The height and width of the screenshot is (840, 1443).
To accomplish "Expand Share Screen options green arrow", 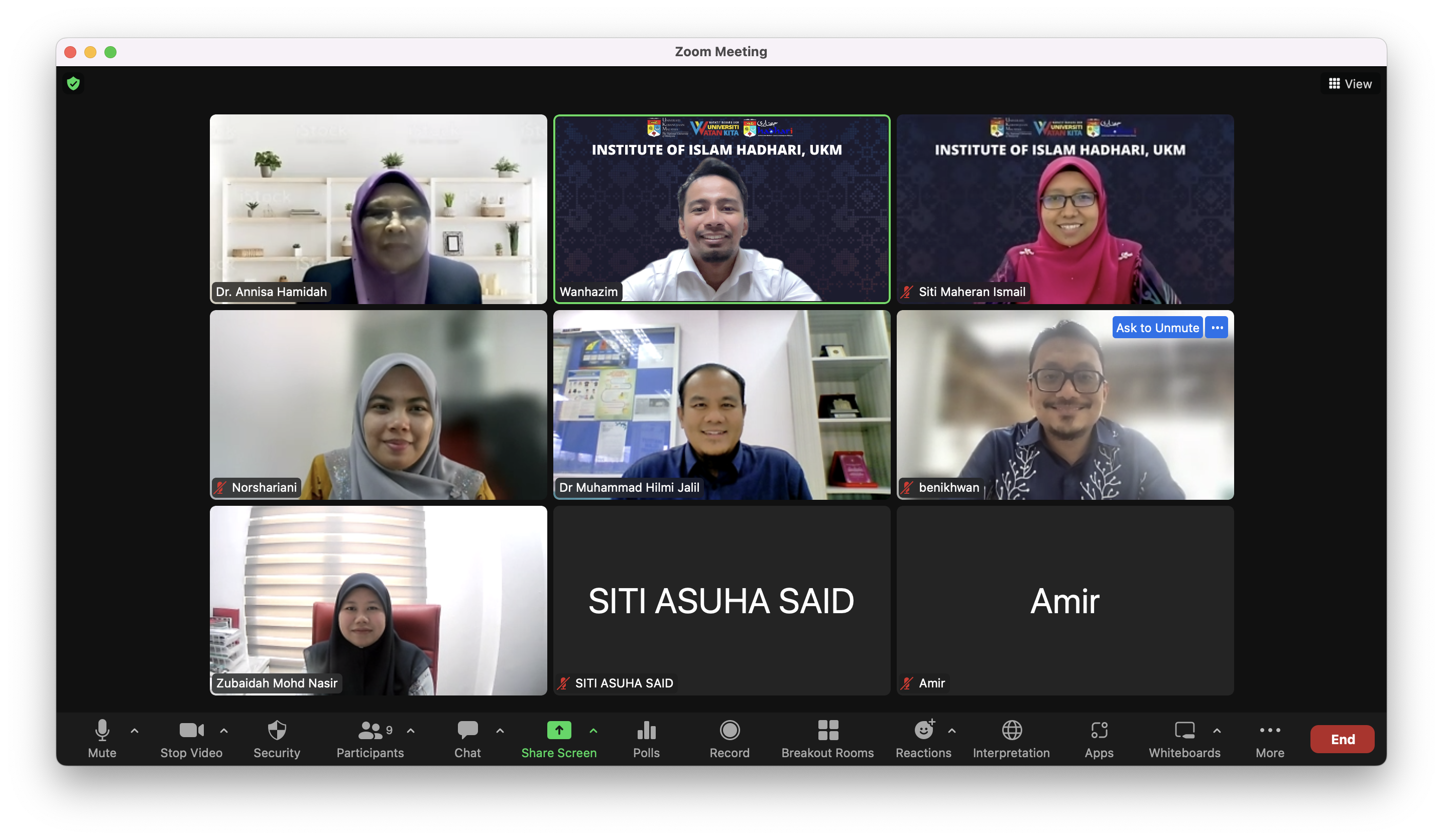I will point(593,731).
